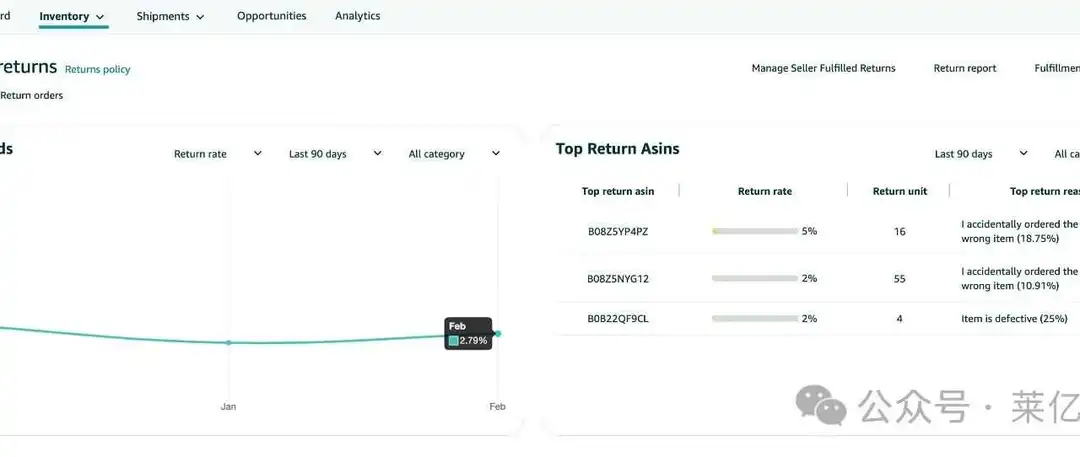Click return unit value 4
1080x457 pixels.
[900, 318]
